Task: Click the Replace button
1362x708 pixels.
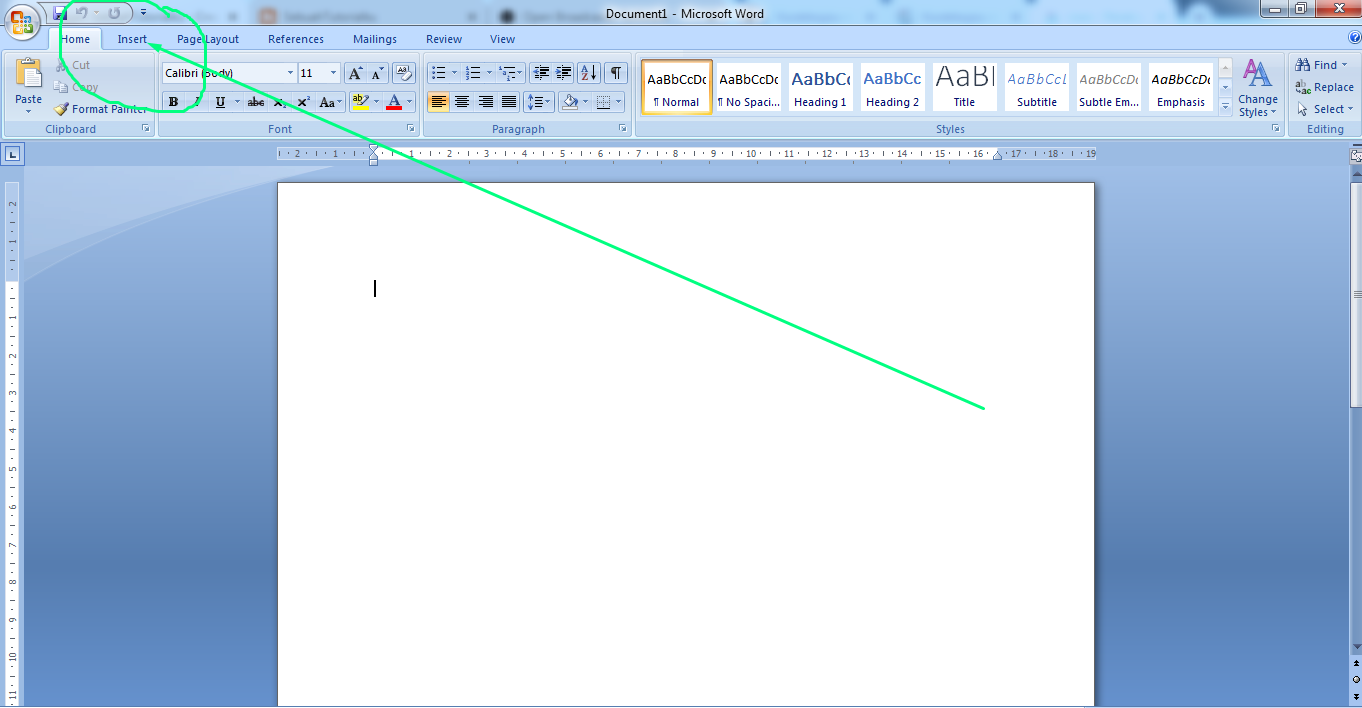Action: click(1331, 87)
